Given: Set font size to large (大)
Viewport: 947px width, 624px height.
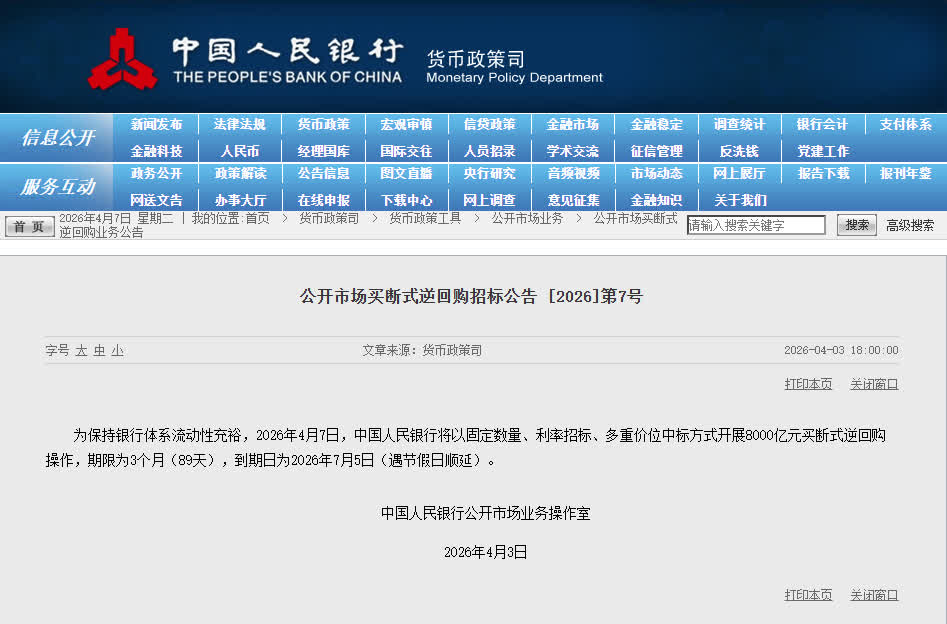Looking at the screenshot, I should pyautogui.click(x=82, y=350).
